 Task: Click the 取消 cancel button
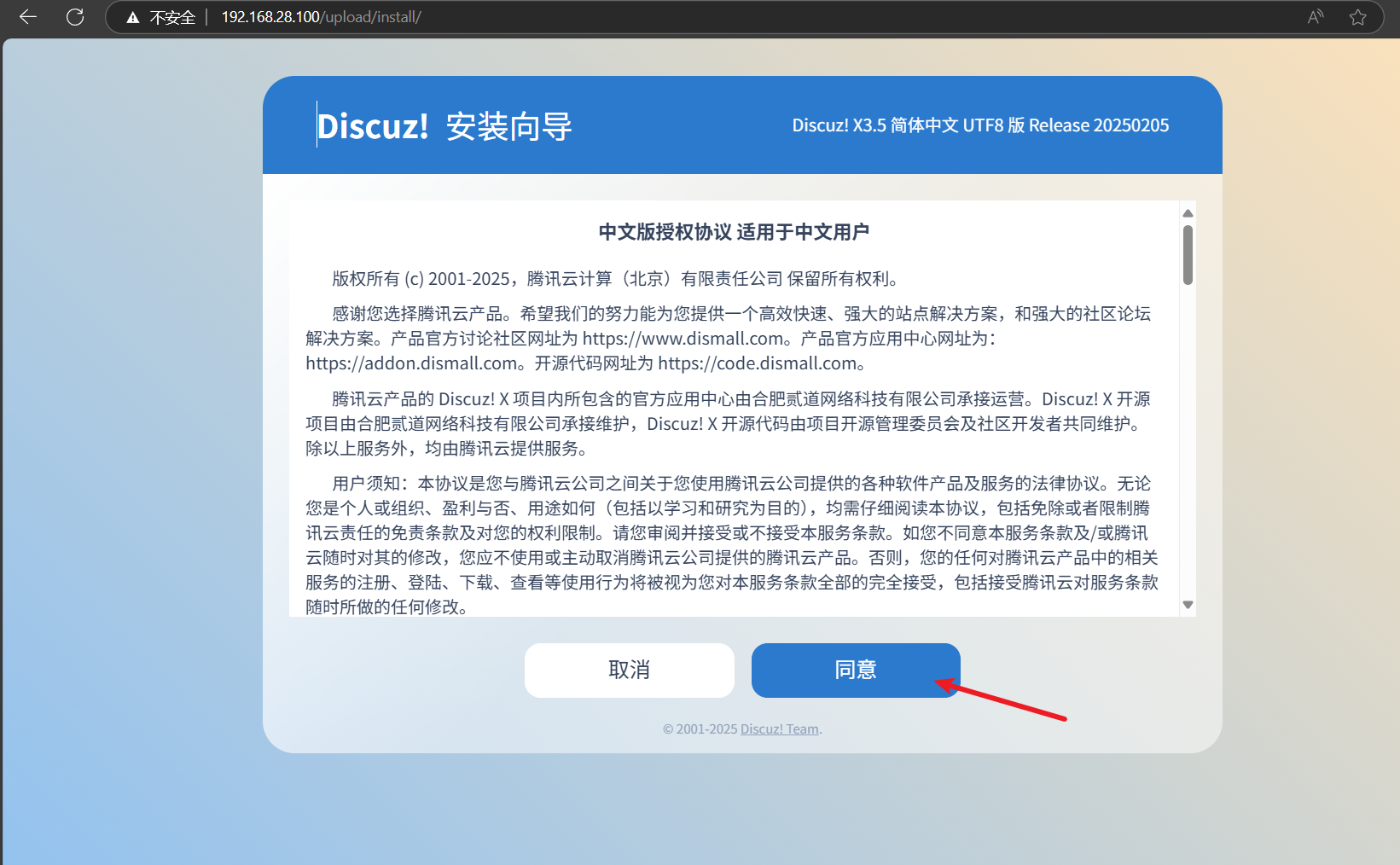point(630,670)
